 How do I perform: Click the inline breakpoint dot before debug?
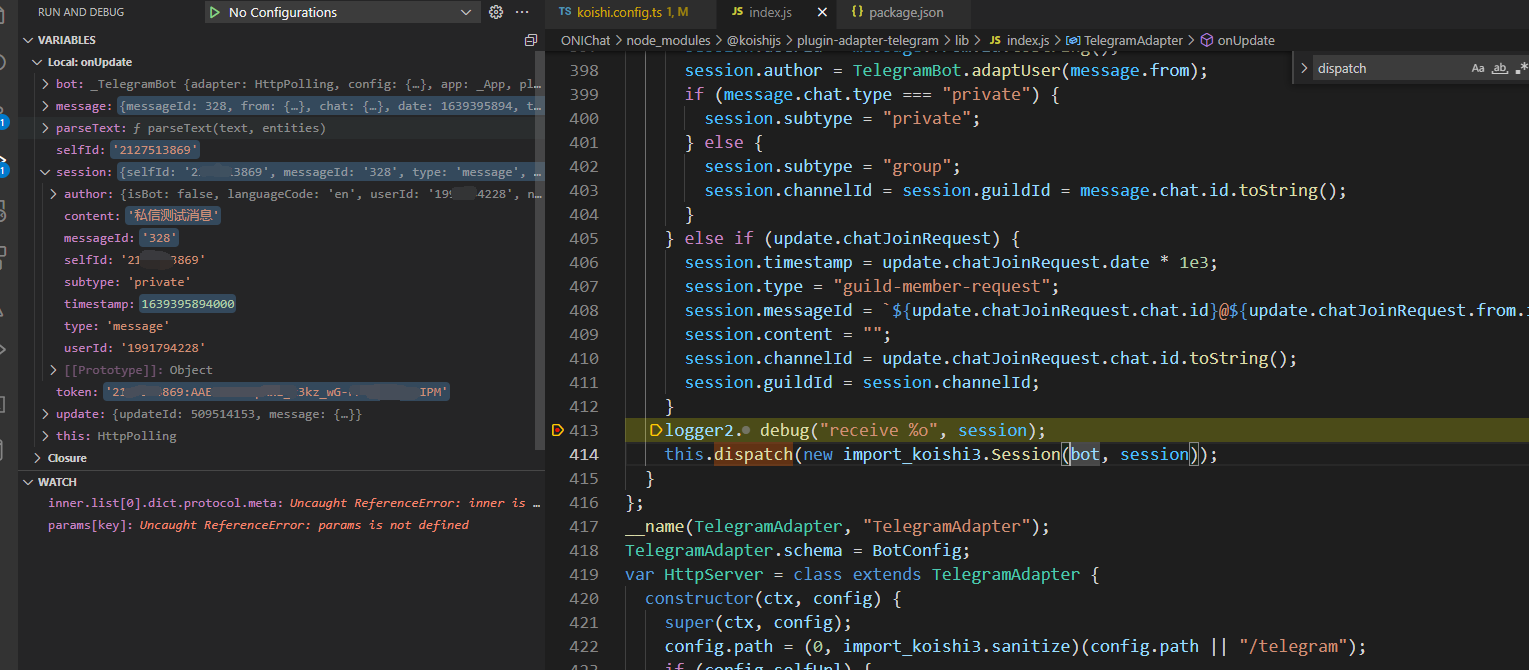(746, 430)
